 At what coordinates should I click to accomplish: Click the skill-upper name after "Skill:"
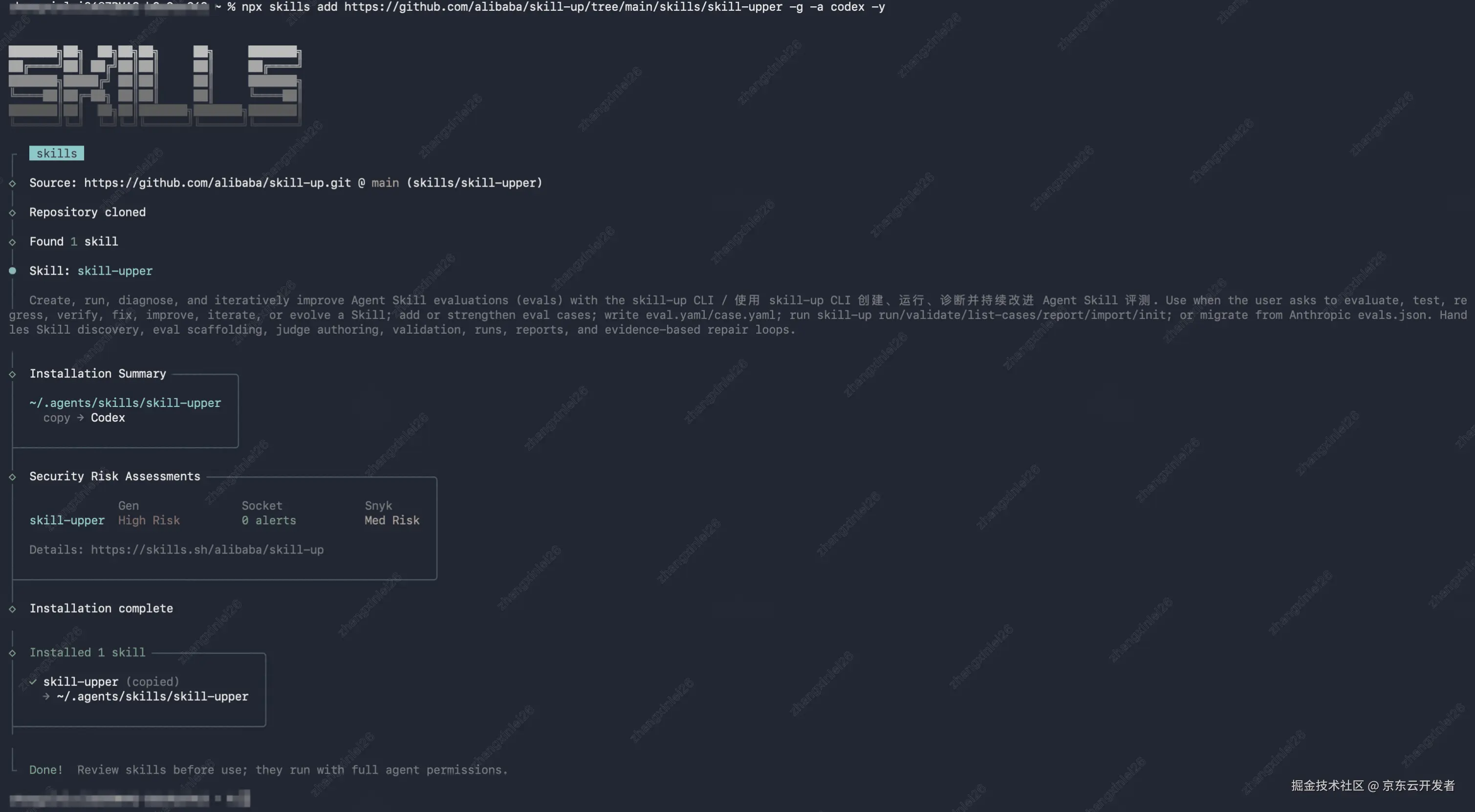(x=115, y=271)
